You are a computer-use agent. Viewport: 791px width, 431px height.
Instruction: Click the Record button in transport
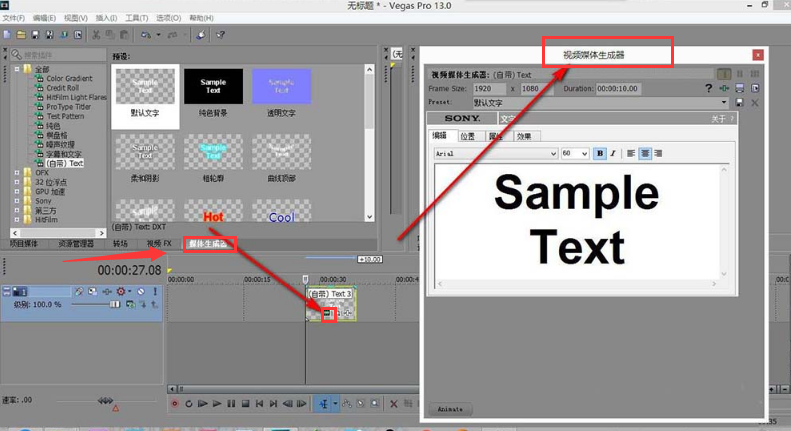[x=175, y=404]
